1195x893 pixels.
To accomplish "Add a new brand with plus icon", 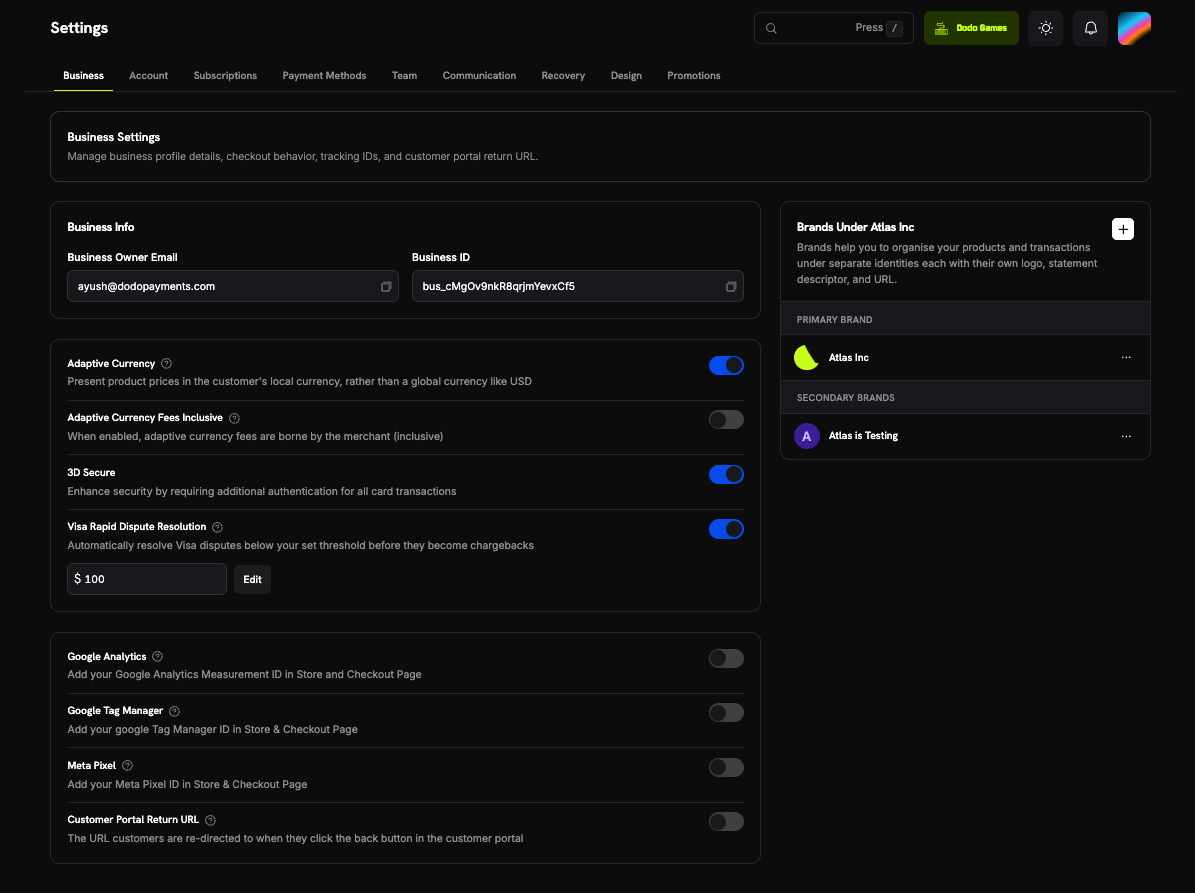I will pos(1122,229).
